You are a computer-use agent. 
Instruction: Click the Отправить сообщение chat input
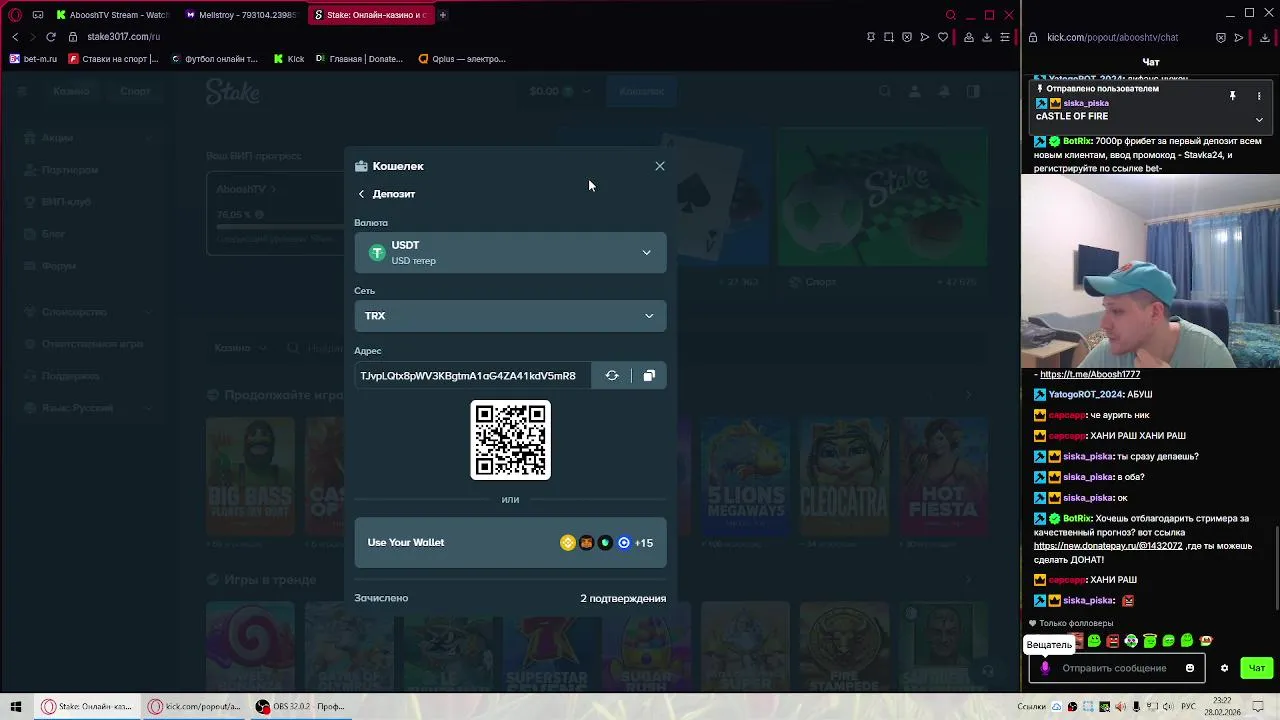point(1114,668)
